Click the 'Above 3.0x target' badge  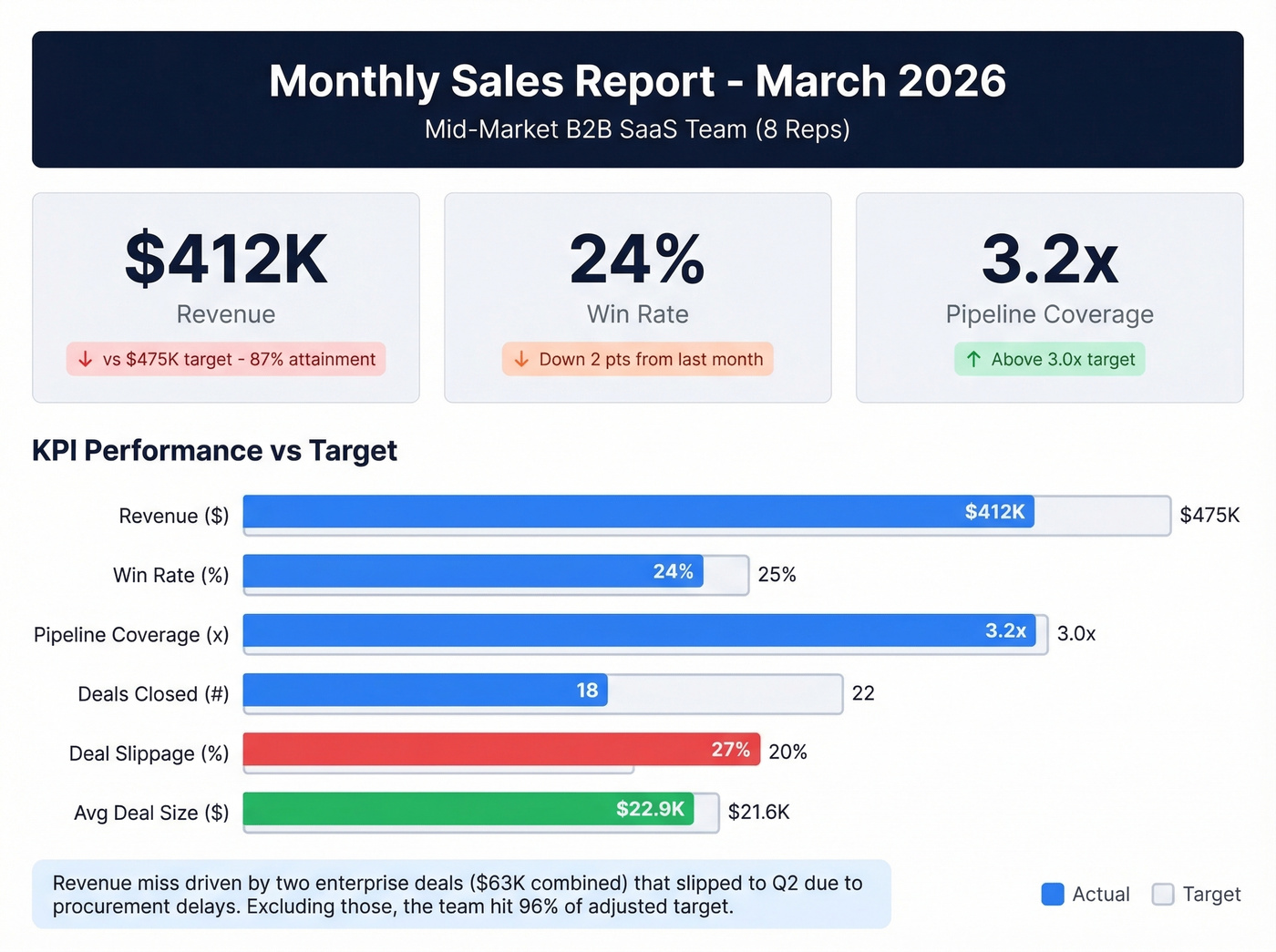tap(1049, 359)
